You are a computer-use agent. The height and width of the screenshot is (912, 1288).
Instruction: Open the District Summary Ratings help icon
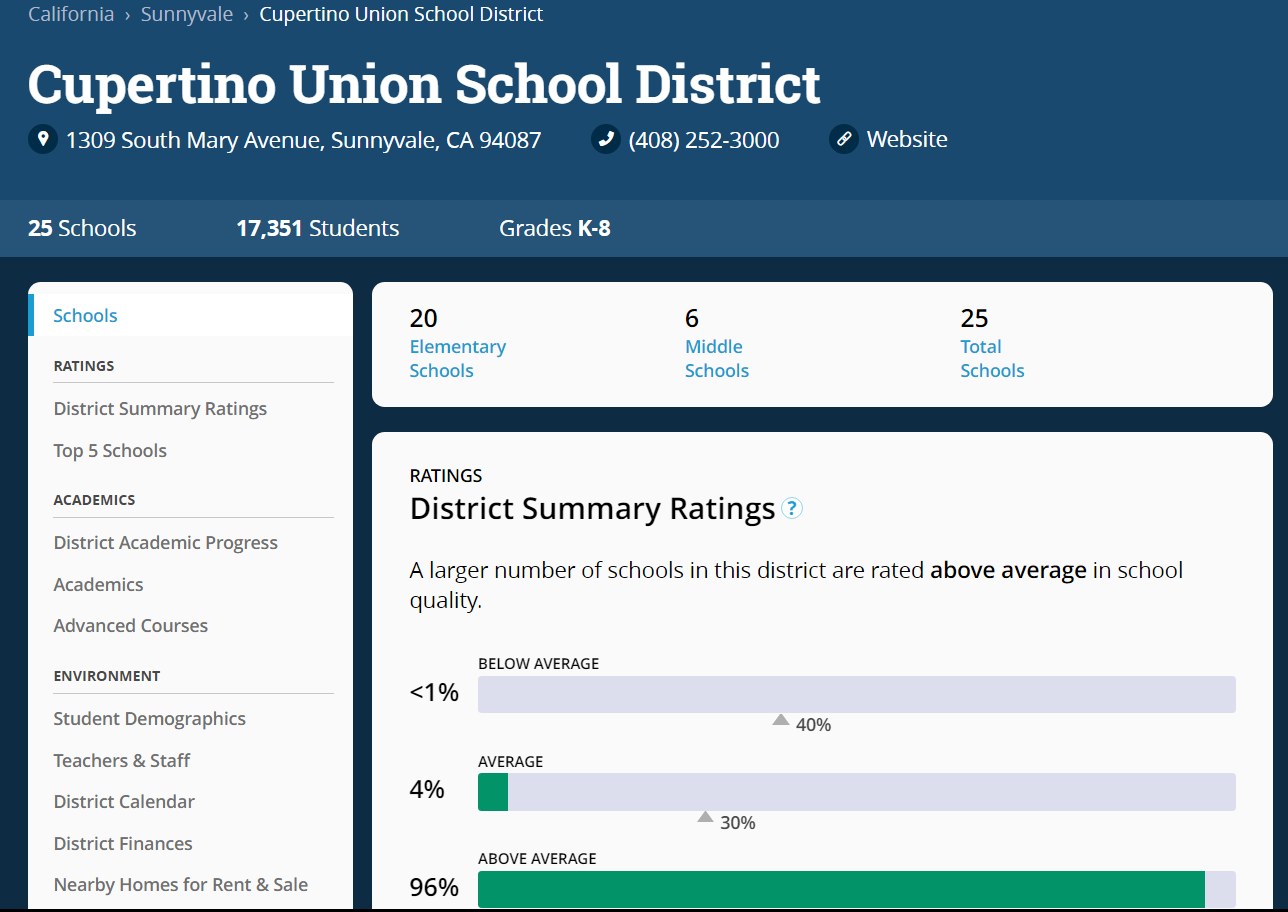click(792, 509)
